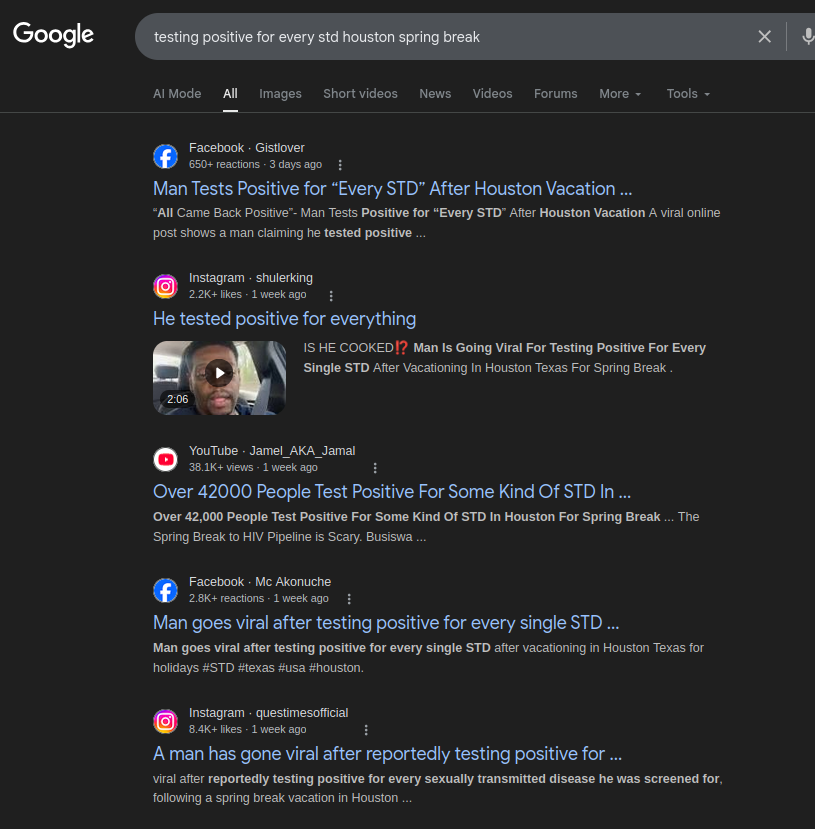Open options menu for Gistlover result
This screenshot has height=829, width=815.
(340, 165)
